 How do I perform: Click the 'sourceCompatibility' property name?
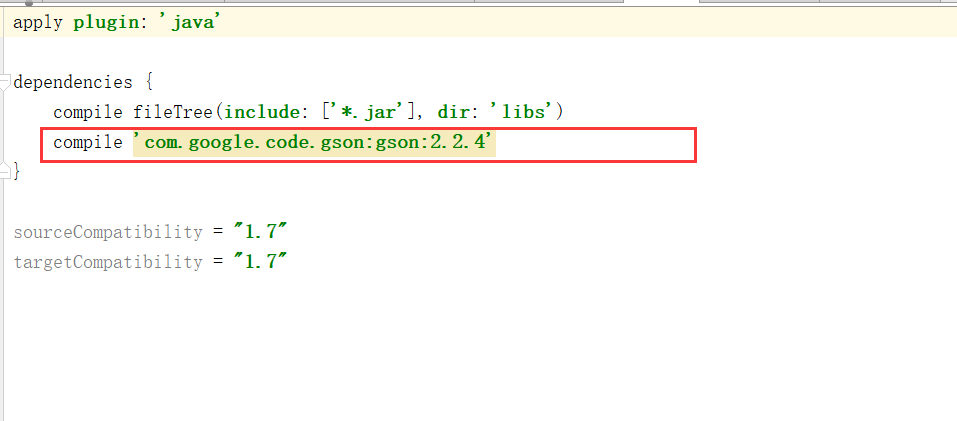[107, 232]
